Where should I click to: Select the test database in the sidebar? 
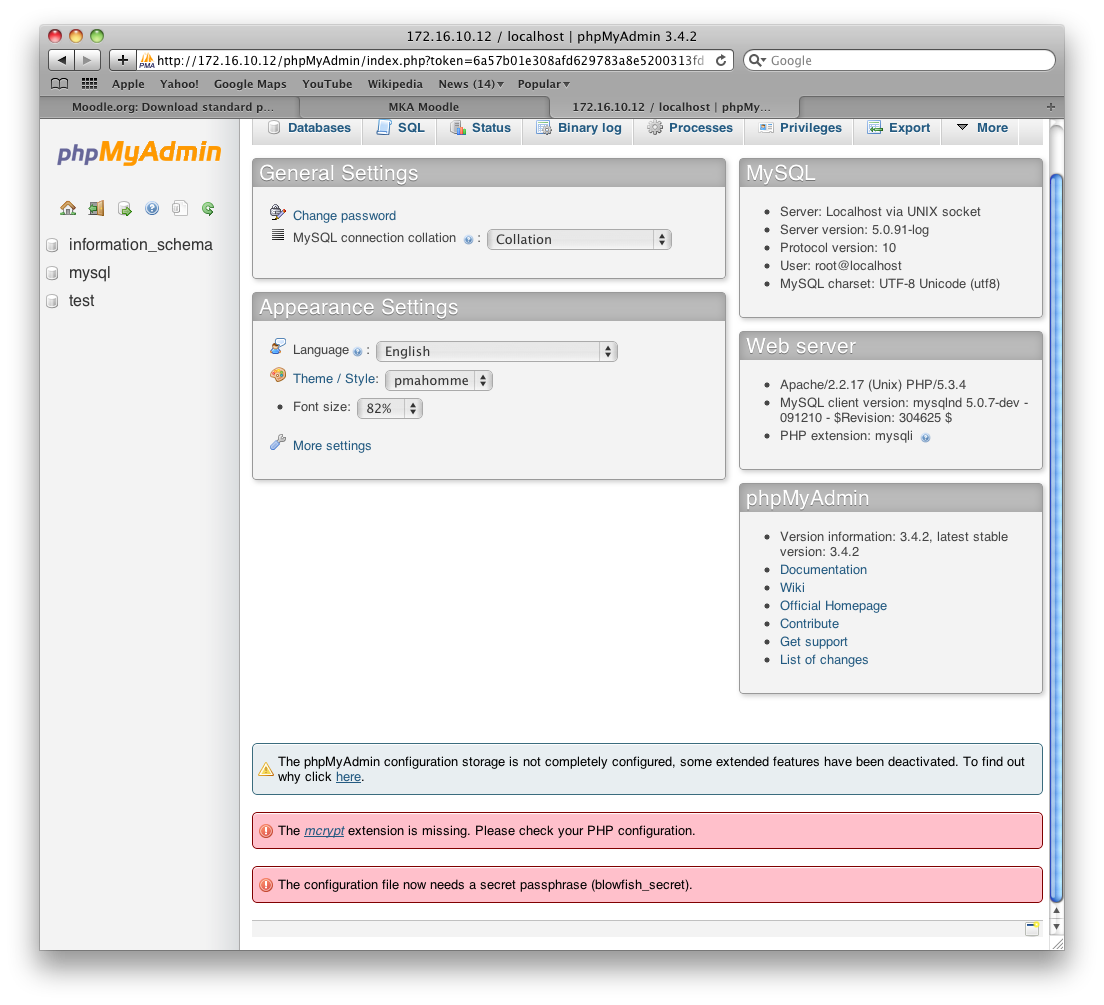coord(82,301)
